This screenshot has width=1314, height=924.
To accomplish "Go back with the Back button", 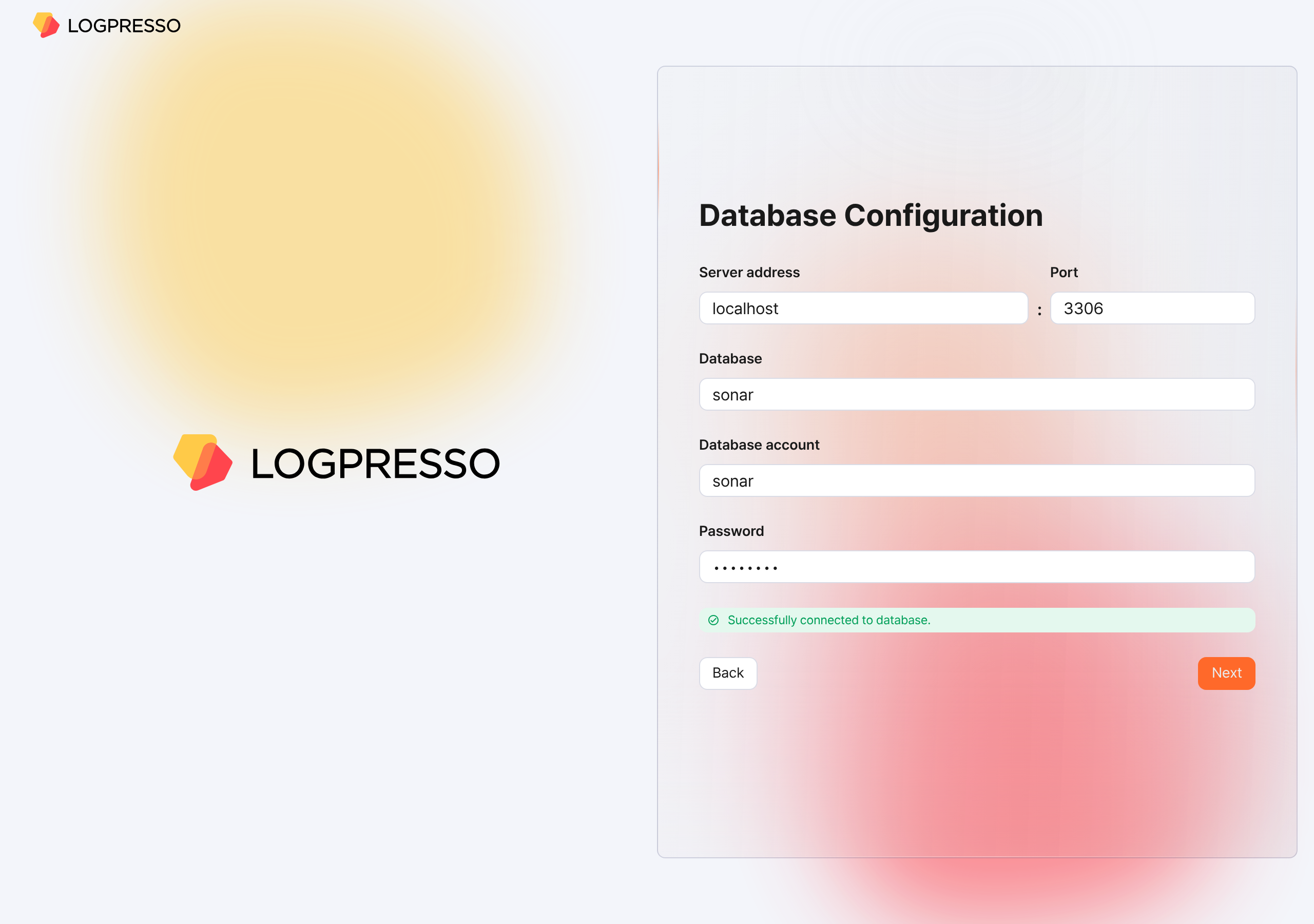I will click(x=728, y=673).
